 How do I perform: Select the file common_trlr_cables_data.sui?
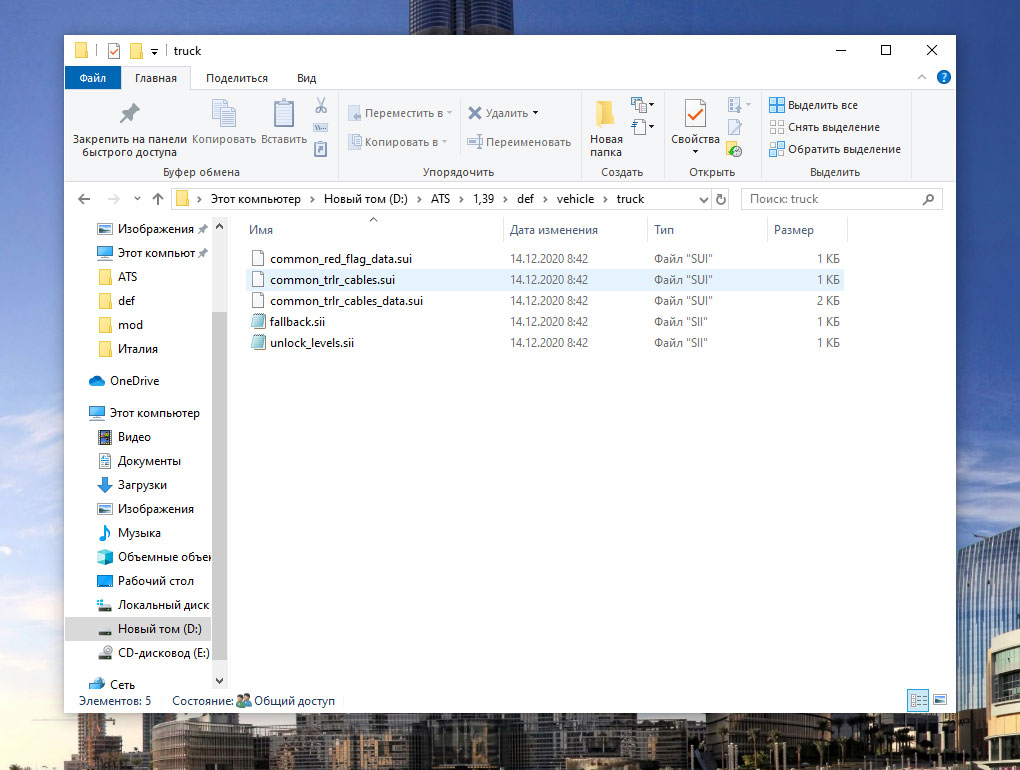[x=545, y=300]
